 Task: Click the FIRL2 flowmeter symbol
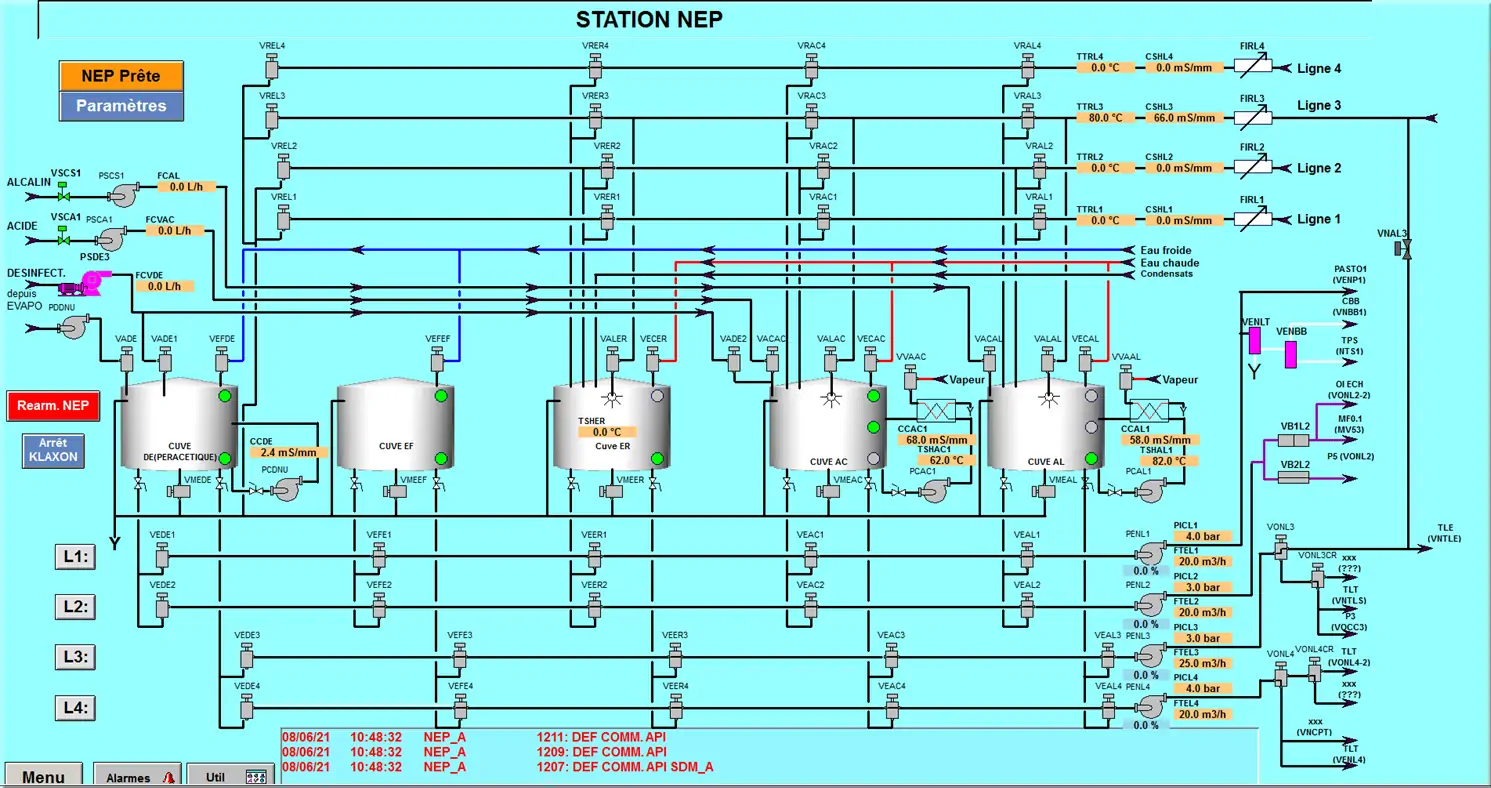(x=1252, y=166)
